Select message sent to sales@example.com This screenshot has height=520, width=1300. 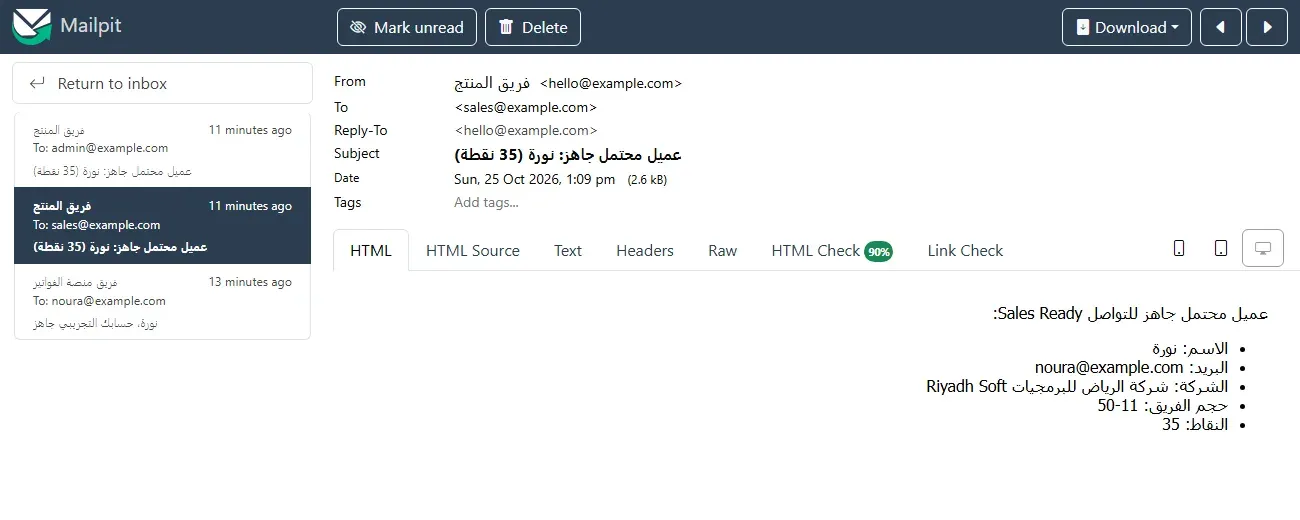[162, 225]
